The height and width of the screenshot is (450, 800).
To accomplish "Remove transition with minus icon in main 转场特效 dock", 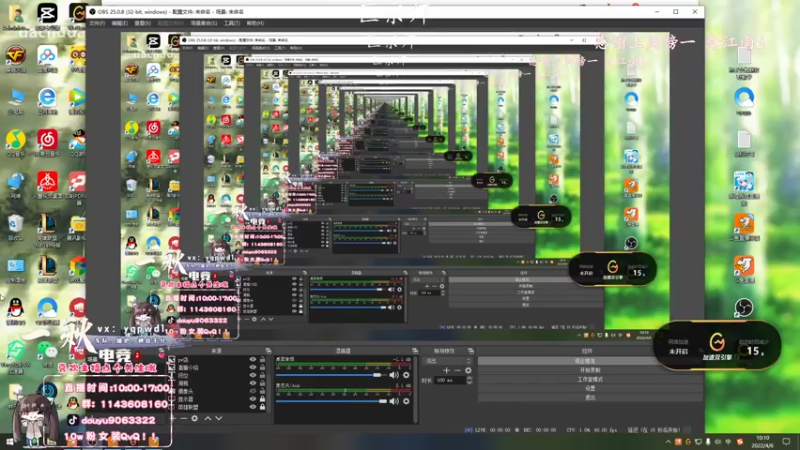I will coord(458,370).
